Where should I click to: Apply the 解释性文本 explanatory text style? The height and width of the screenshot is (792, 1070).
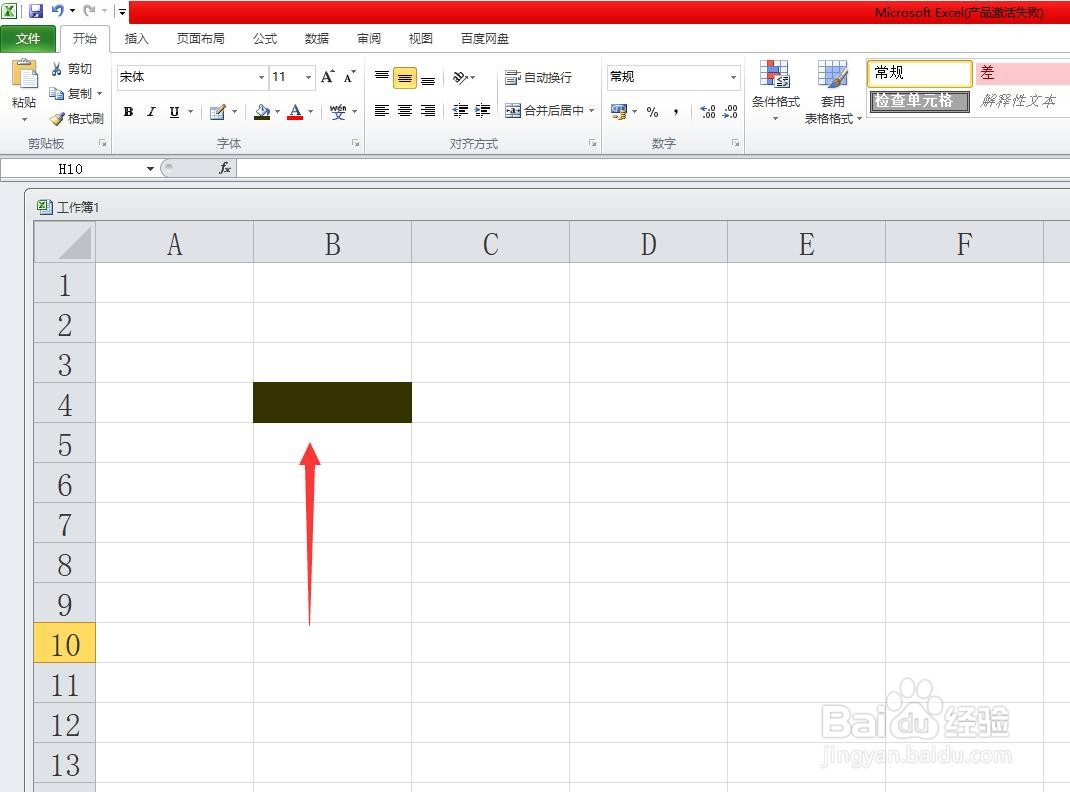pyautogui.click(x=1022, y=101)
